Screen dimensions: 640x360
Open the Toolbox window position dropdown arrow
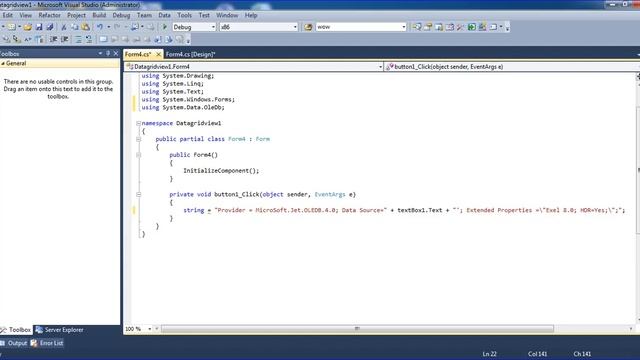click(100, 53)
